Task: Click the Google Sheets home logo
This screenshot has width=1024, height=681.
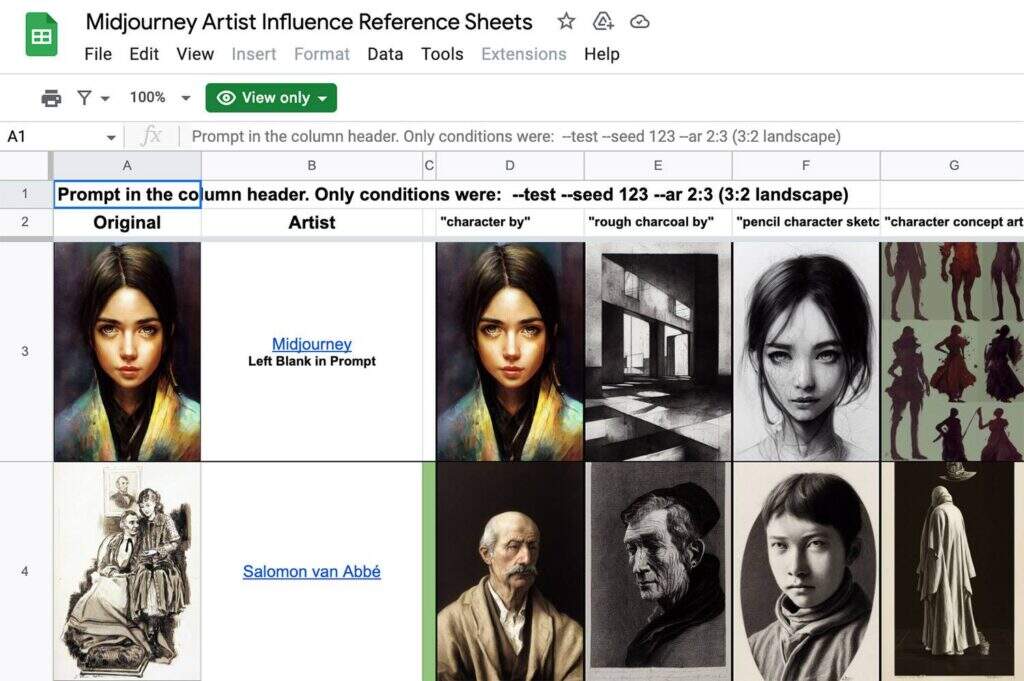Action: pyautogui.click(x=41, y=36)
